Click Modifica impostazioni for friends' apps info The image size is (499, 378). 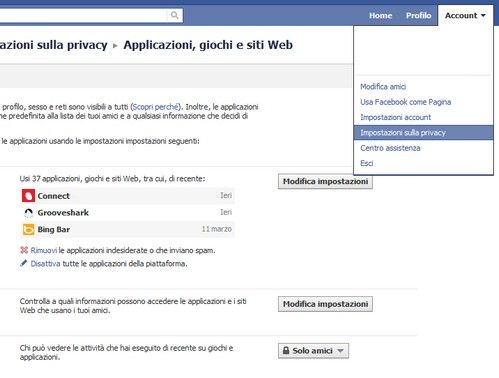[x=325, y=304]
